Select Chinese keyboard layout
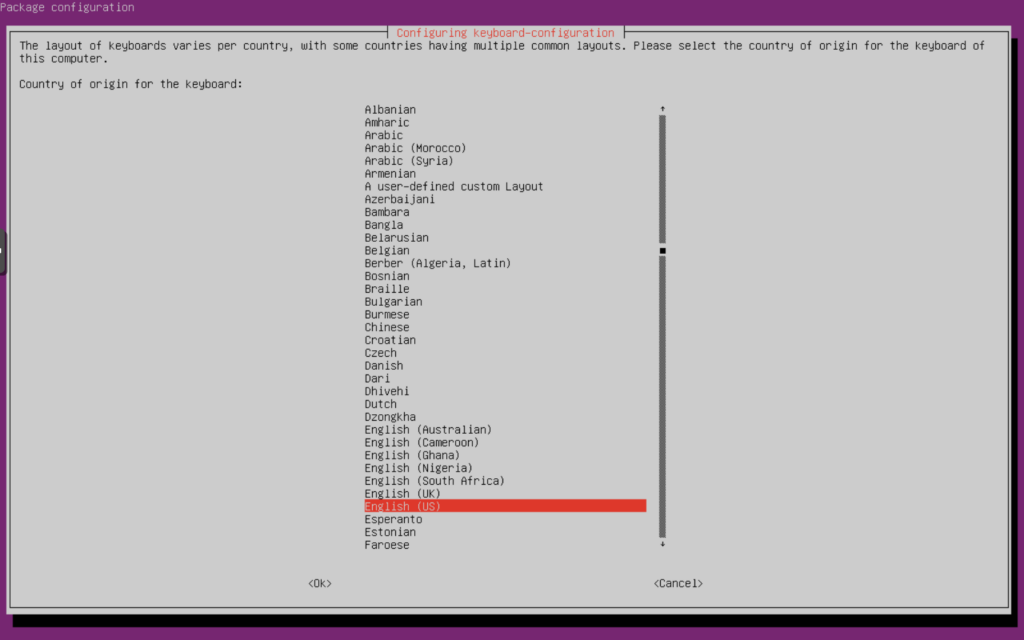This screenshot has height=640, width=1024. 387,328
